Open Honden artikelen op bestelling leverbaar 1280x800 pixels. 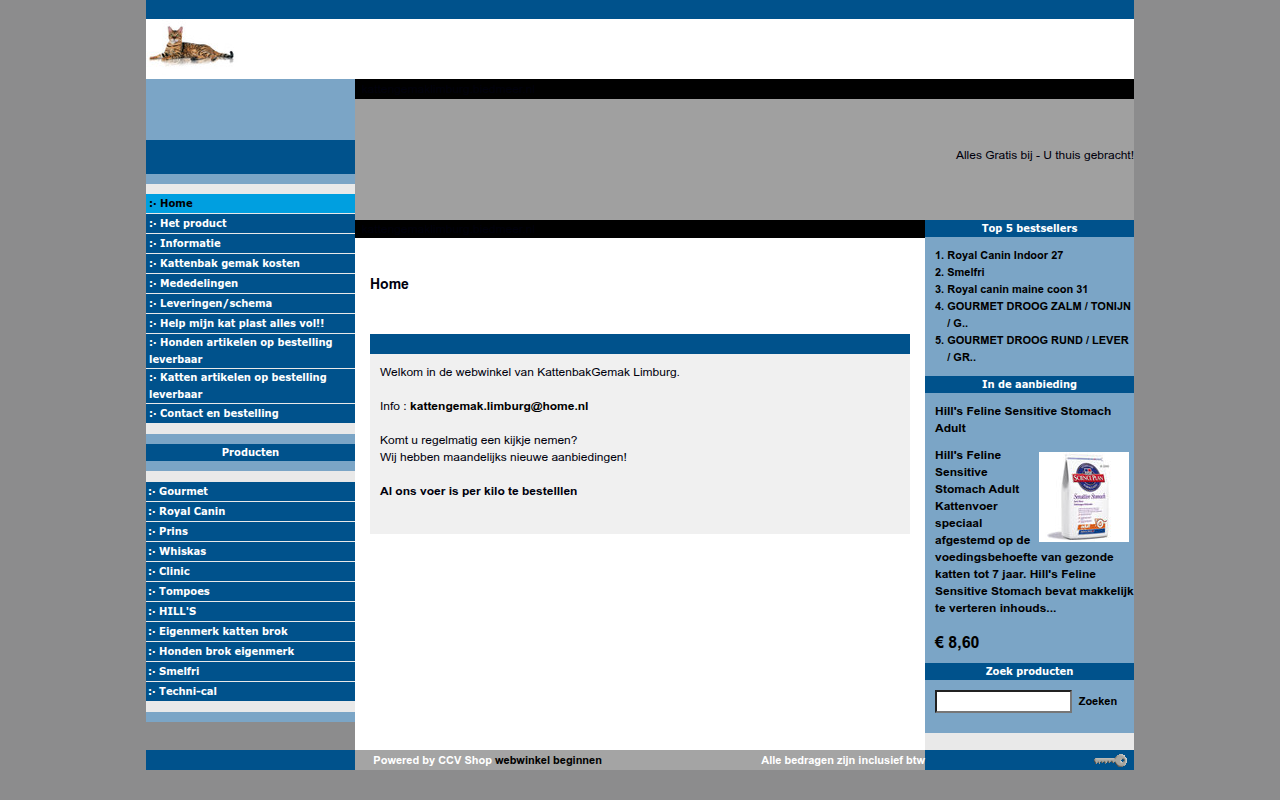pos(250,351)
